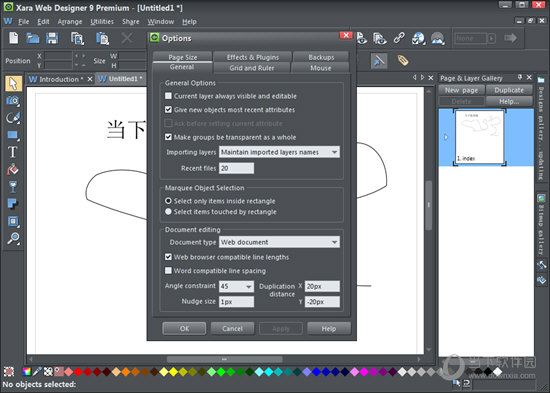Screen dimensions: 550x393
Task: Open the Arrange menu
Action: tap(69, 22)
